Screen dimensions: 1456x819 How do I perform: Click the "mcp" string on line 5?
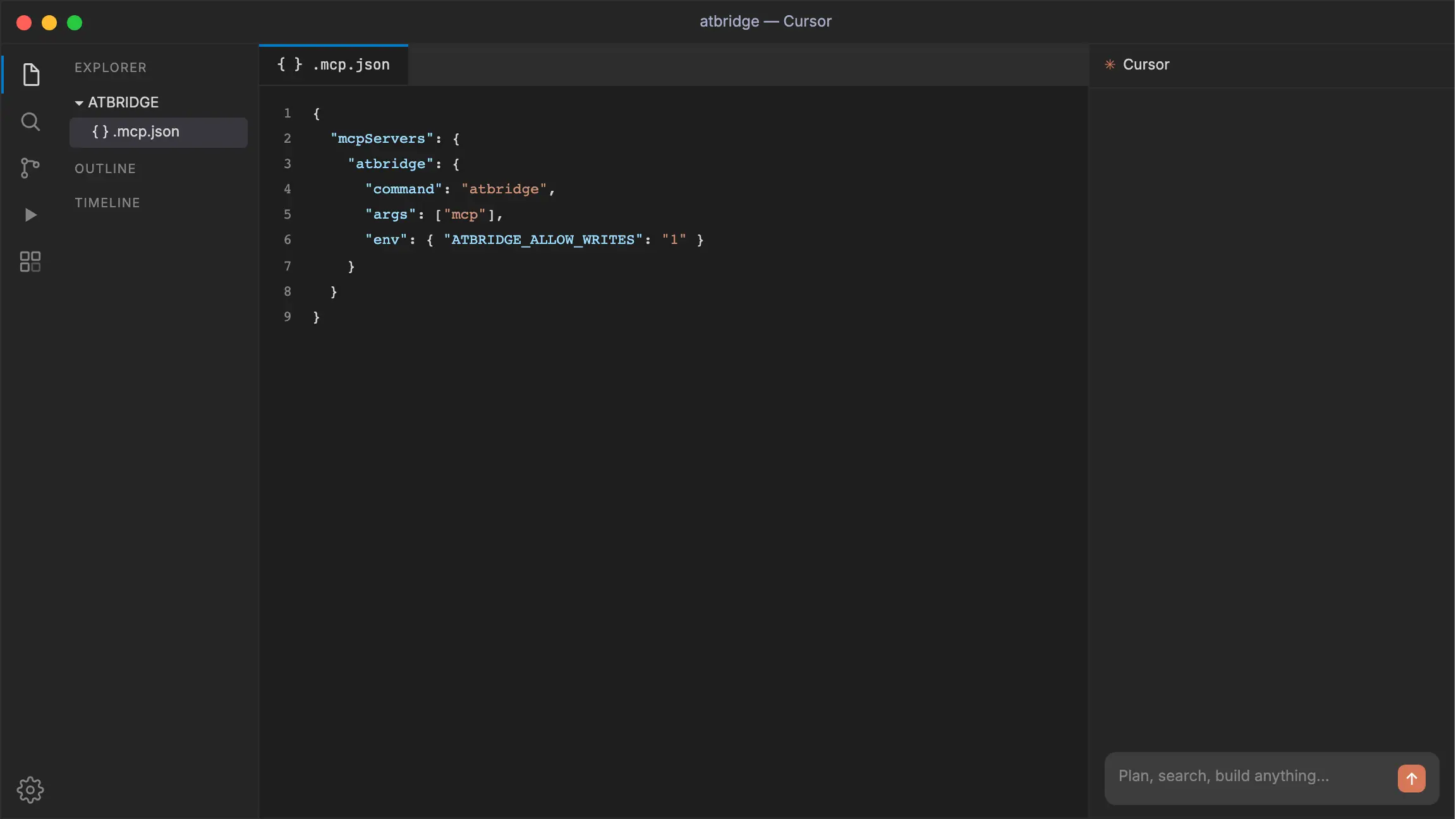point(464,215)
